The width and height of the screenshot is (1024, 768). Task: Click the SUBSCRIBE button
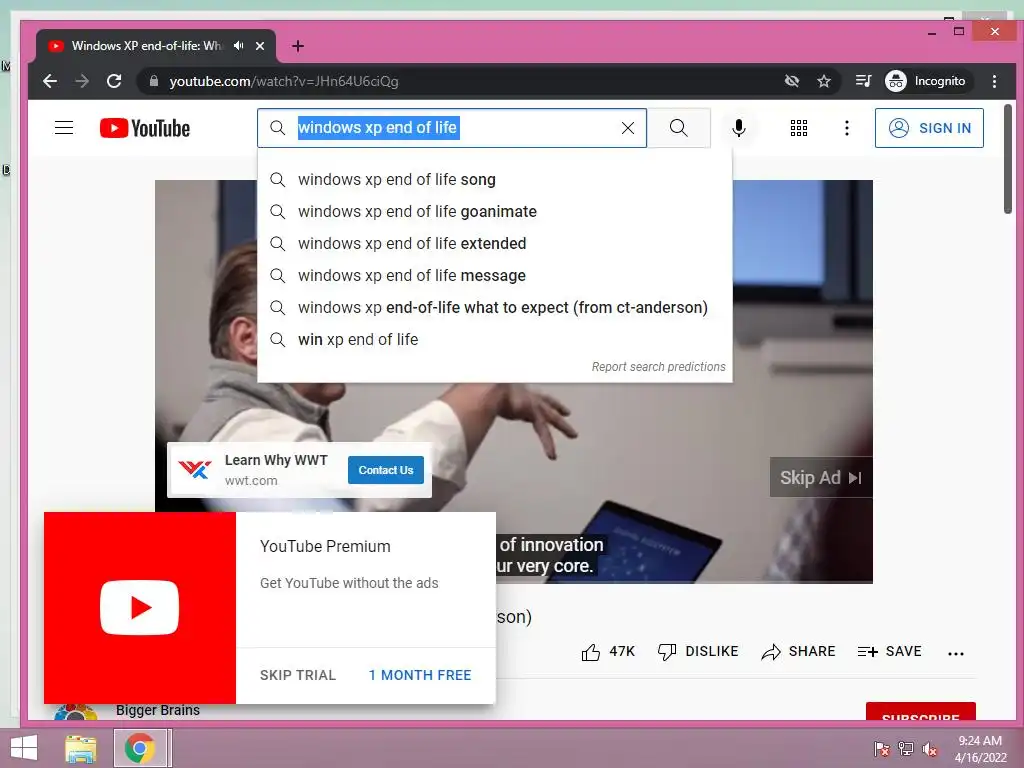pos(921,712)
